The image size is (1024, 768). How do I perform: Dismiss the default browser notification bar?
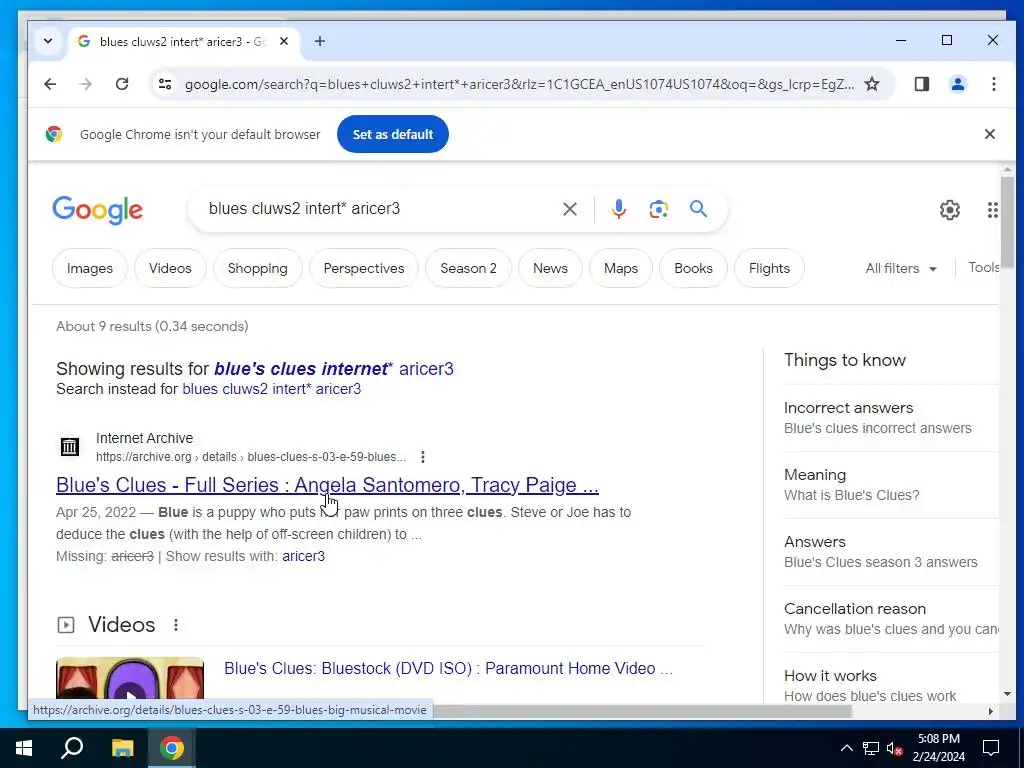(x=989, y=134)
